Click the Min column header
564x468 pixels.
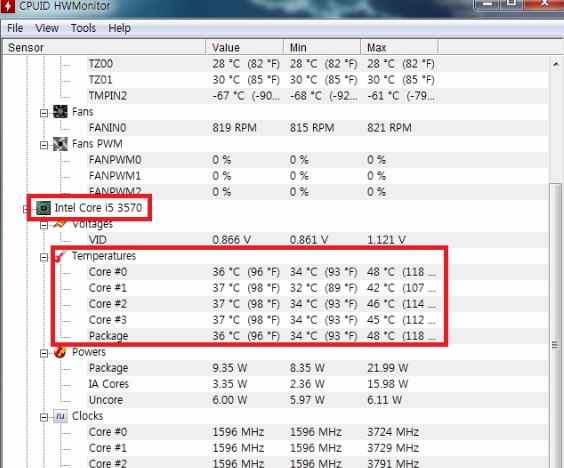click(322, 47)
